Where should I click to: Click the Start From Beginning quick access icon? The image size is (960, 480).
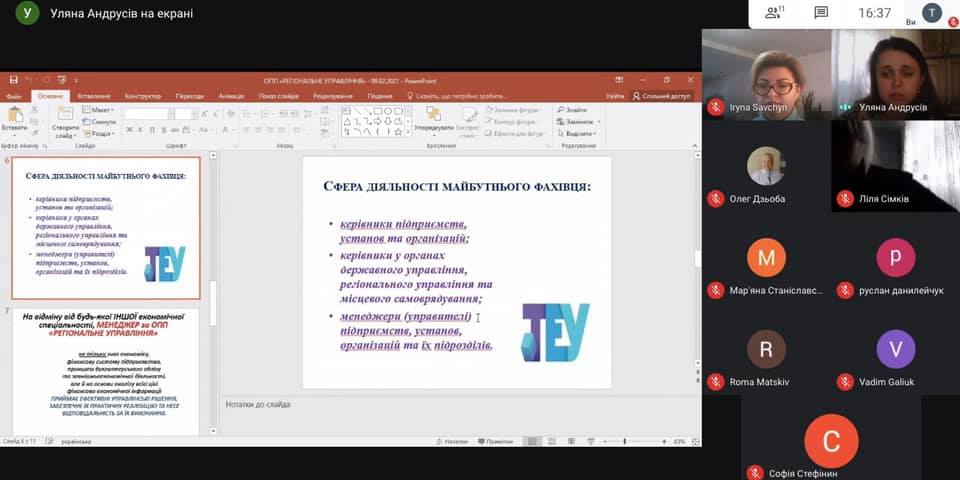(x=62, y=80)
